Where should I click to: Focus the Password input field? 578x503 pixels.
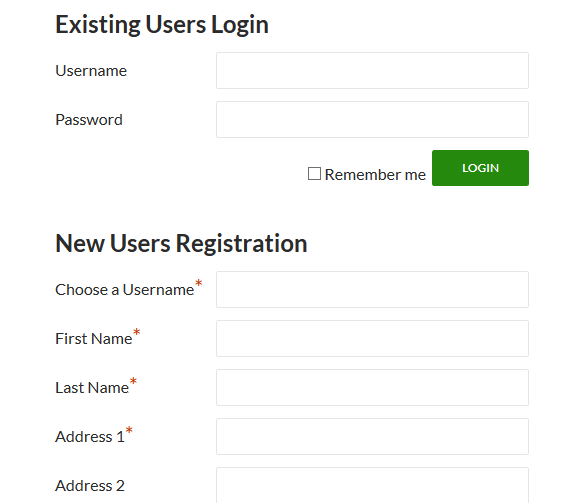click(x=372, y=119)
